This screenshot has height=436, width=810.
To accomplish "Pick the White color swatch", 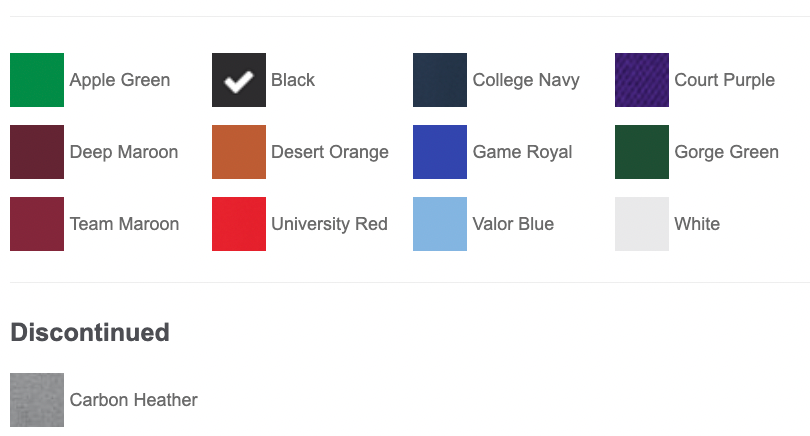I will pos(642,224).
